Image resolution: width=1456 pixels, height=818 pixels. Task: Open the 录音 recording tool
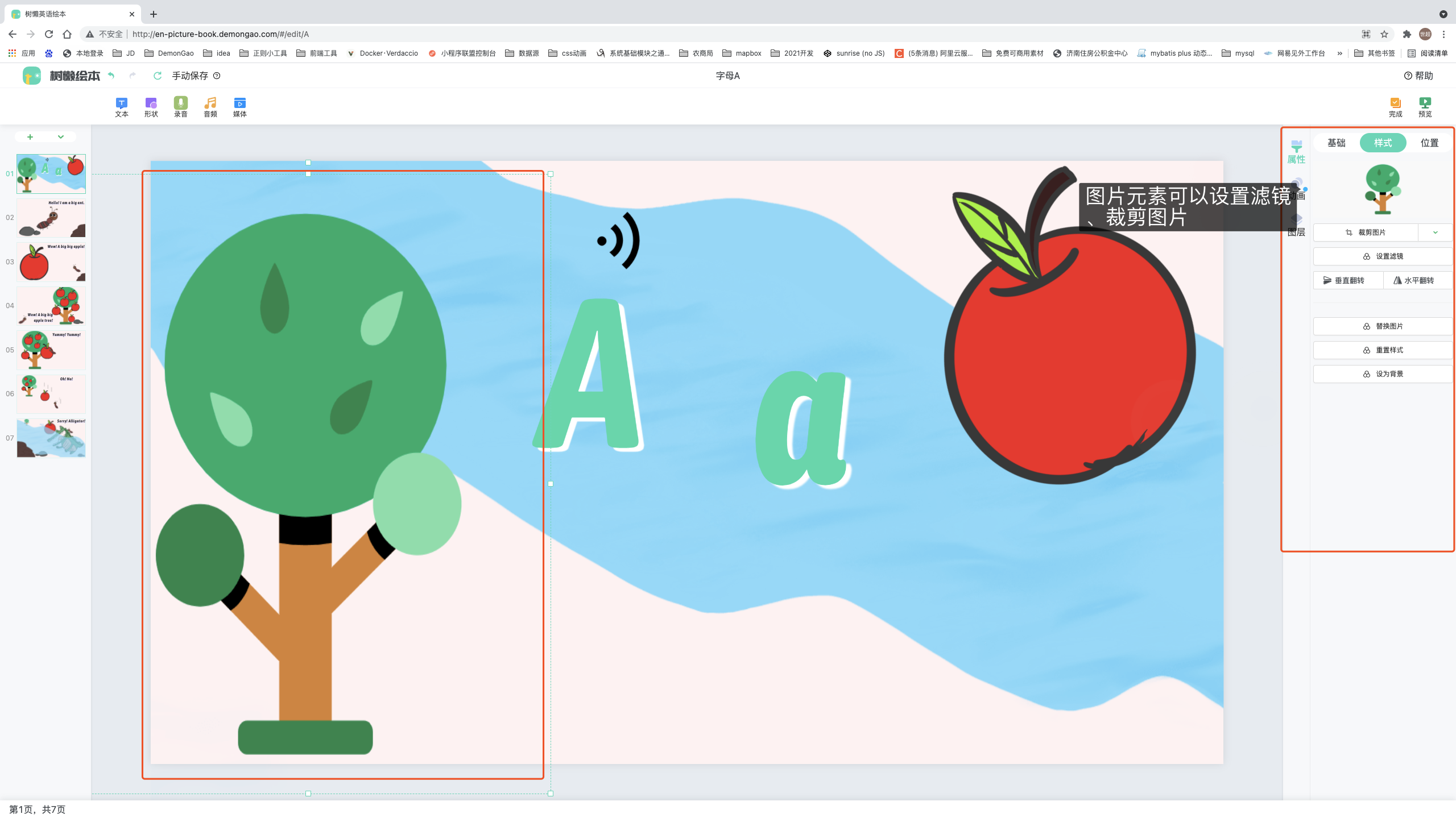[180, 107]
